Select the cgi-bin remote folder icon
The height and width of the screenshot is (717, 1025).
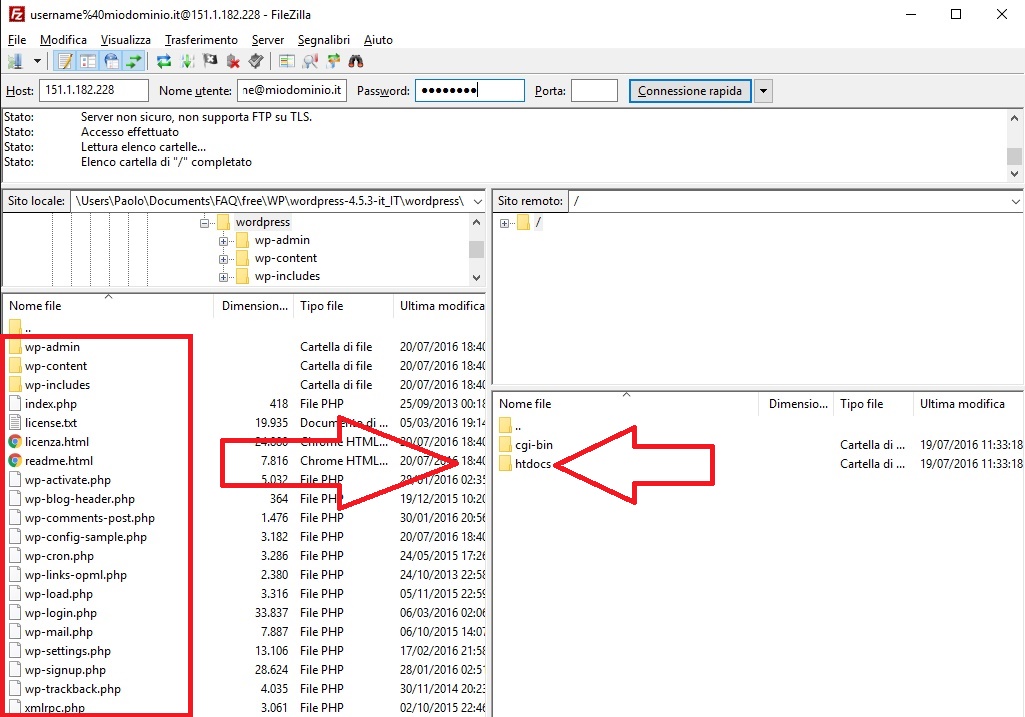pos(505,445)
